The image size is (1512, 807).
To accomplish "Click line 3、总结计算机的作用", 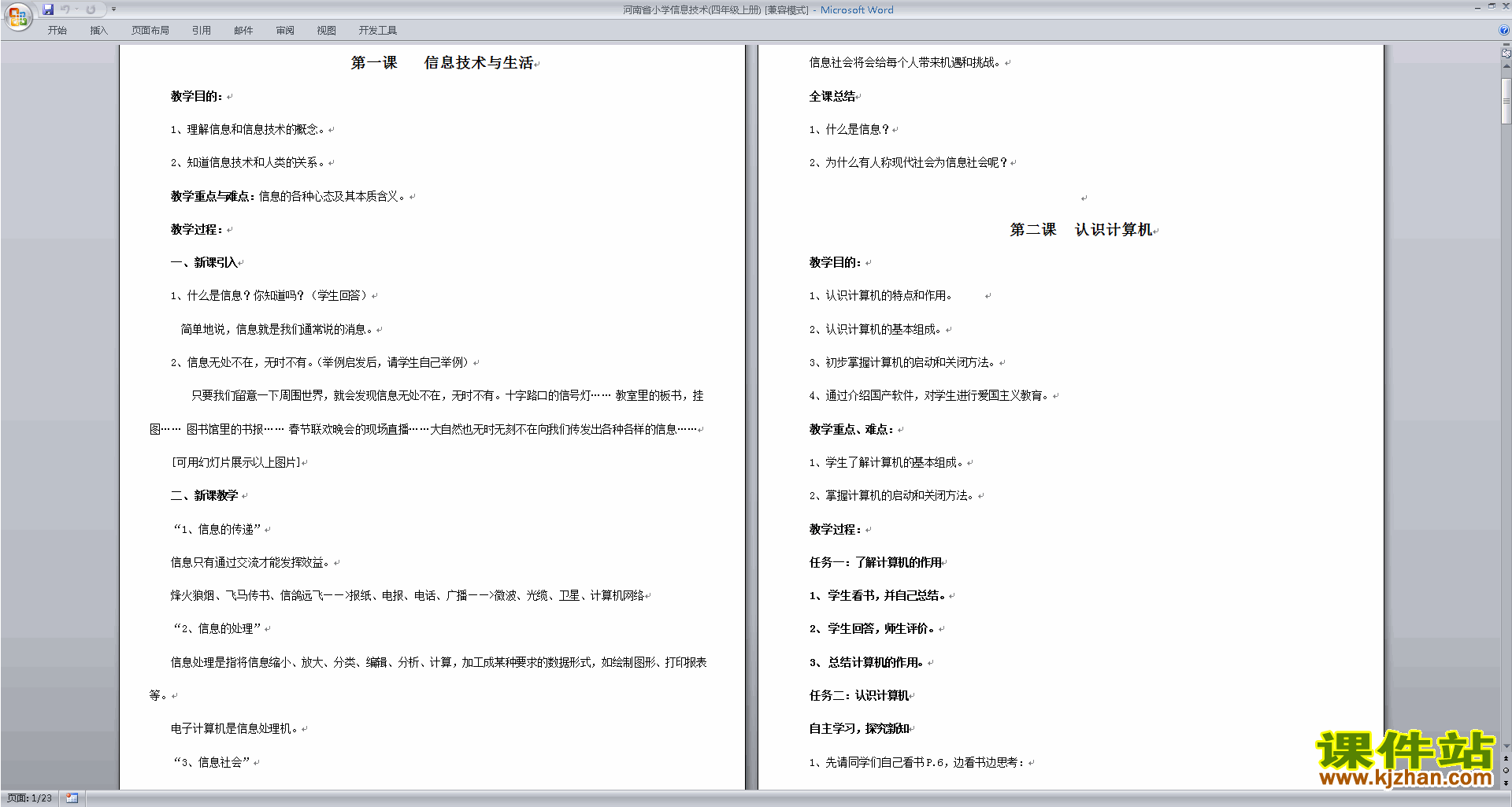I will (867, 663).
